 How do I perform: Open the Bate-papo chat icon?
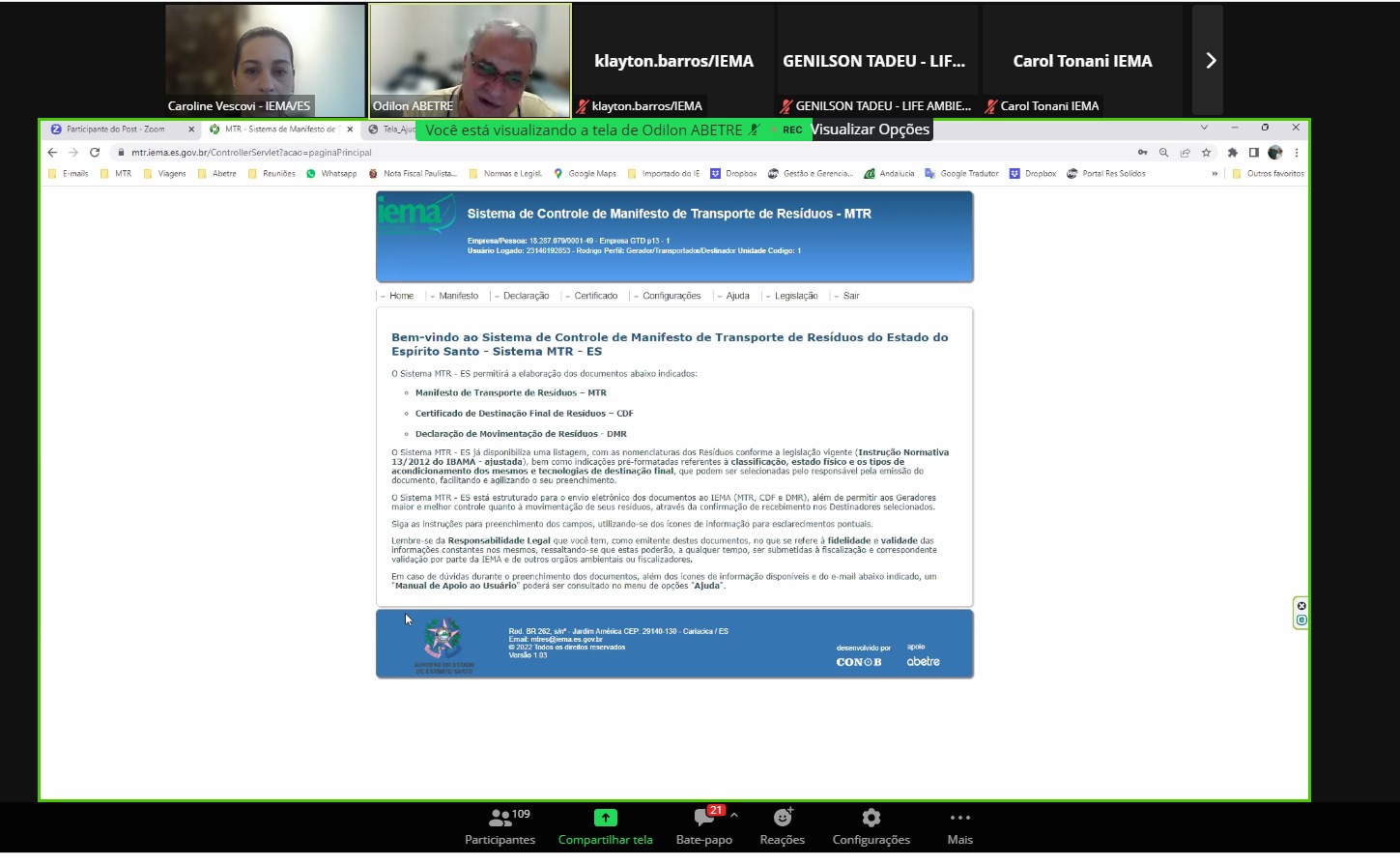[x=704, y=818]
